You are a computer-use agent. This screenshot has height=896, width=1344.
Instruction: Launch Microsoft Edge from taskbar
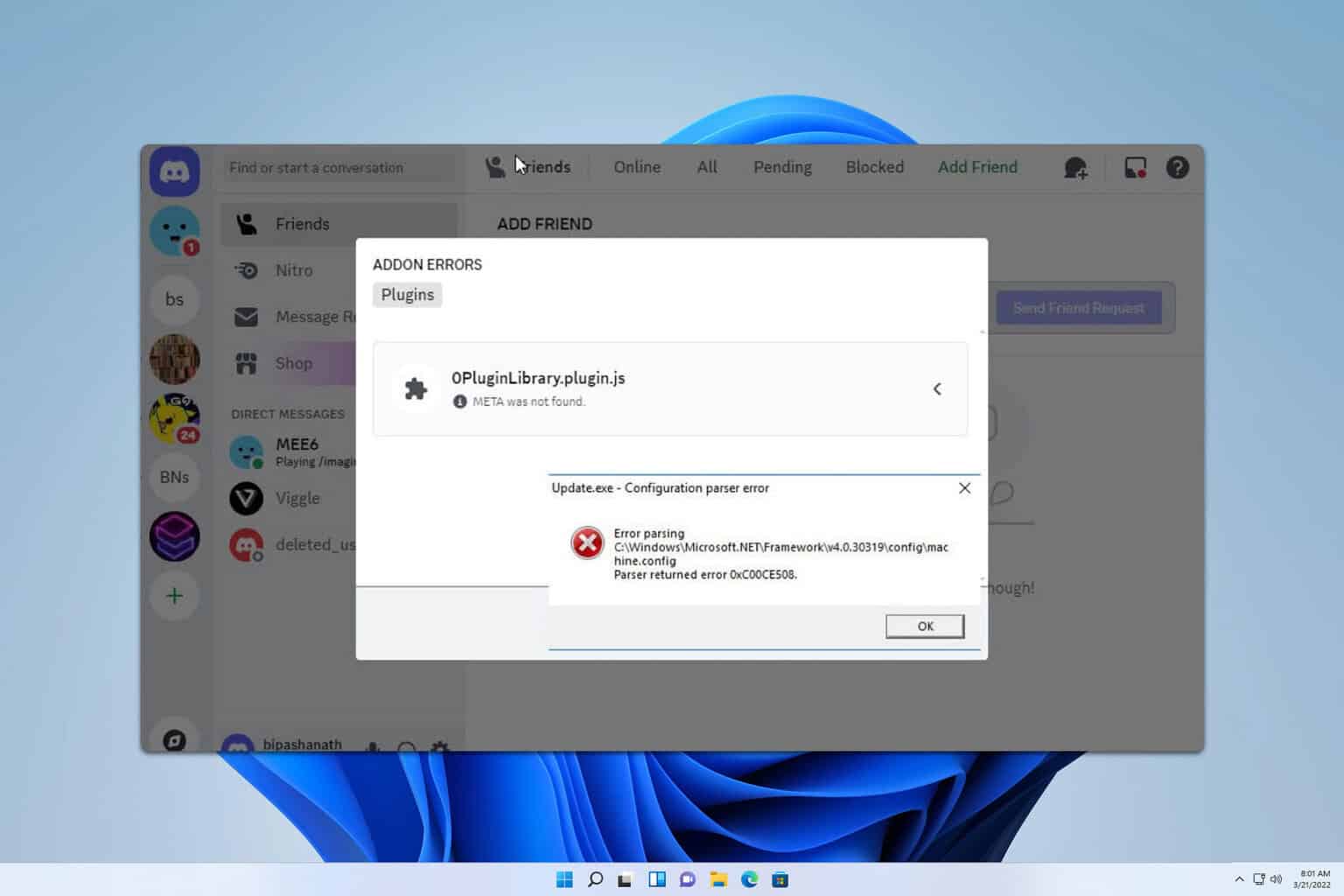point(749,879)
